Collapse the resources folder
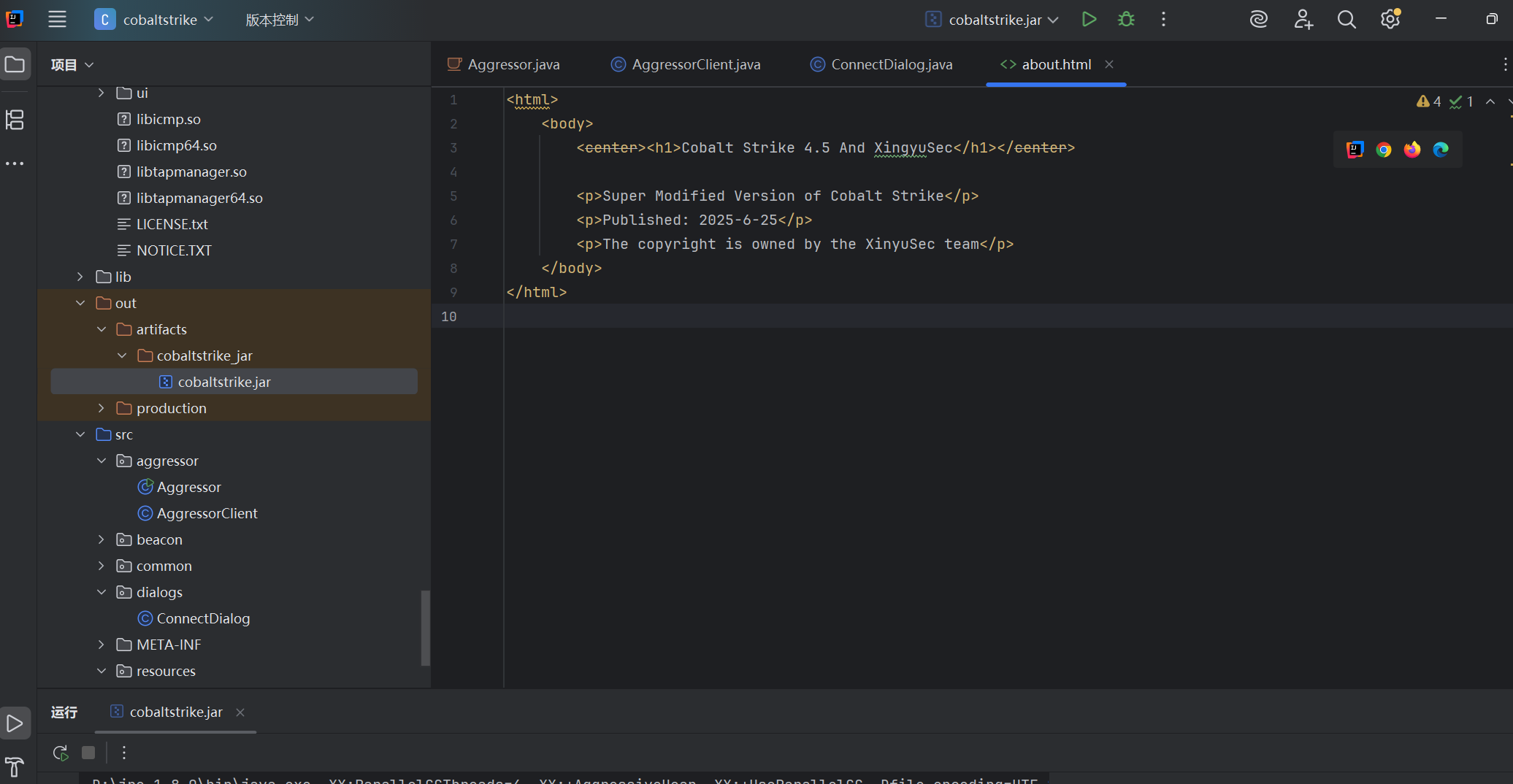 pyautogui.click(x=101, y=671)
